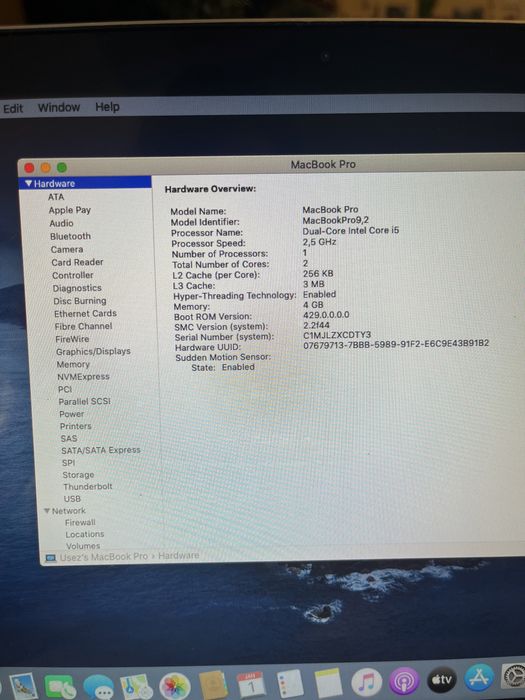Select Camera in the sidebar
This screenshot has width=525, height=700.
pos(67,250)
